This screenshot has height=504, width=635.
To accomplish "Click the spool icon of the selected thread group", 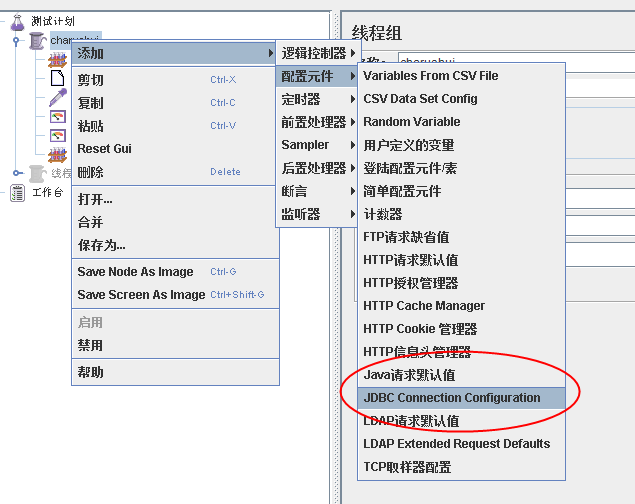I will click(37, 40).
